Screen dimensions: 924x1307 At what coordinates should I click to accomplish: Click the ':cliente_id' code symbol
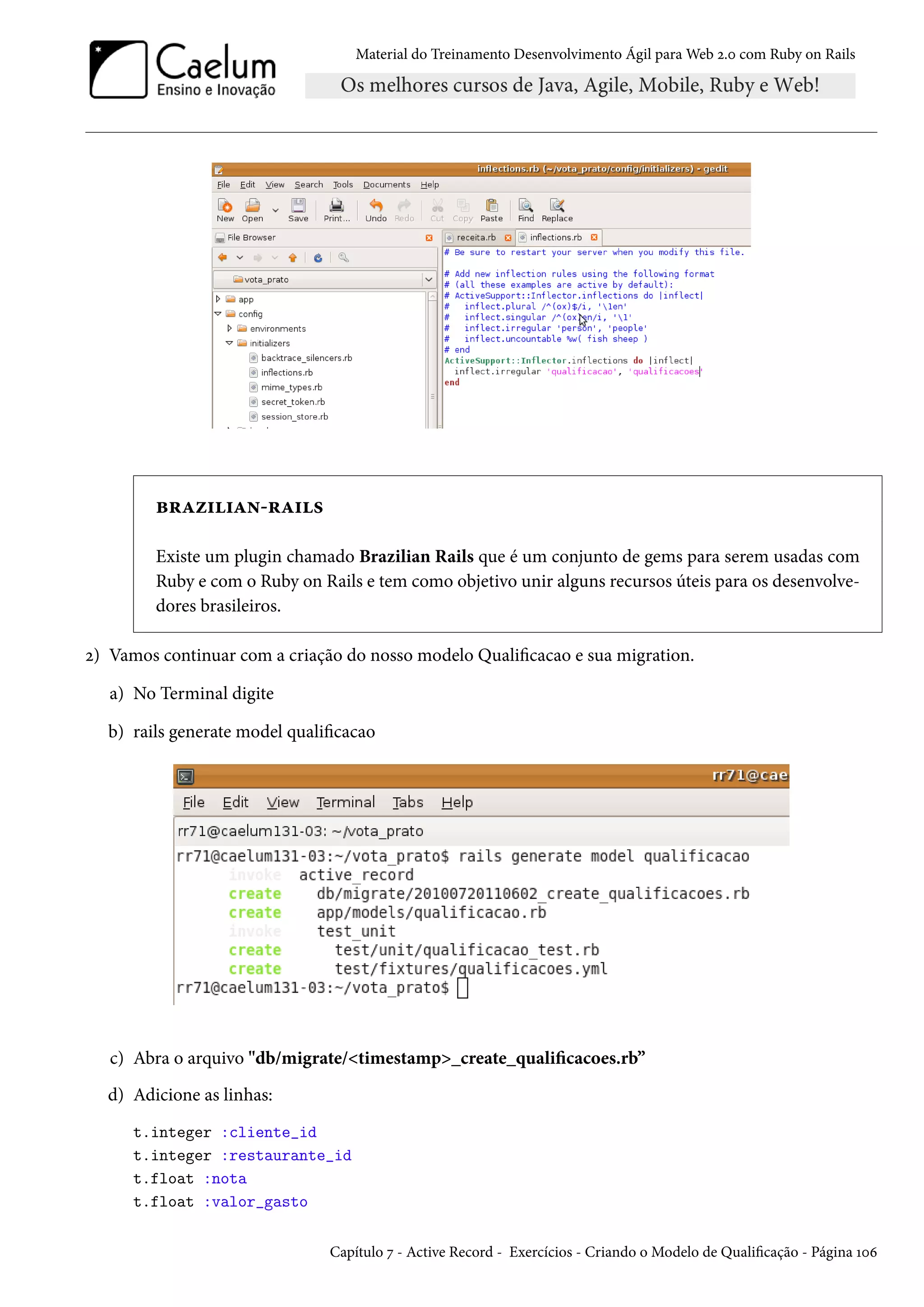[x=268, y=1133]
